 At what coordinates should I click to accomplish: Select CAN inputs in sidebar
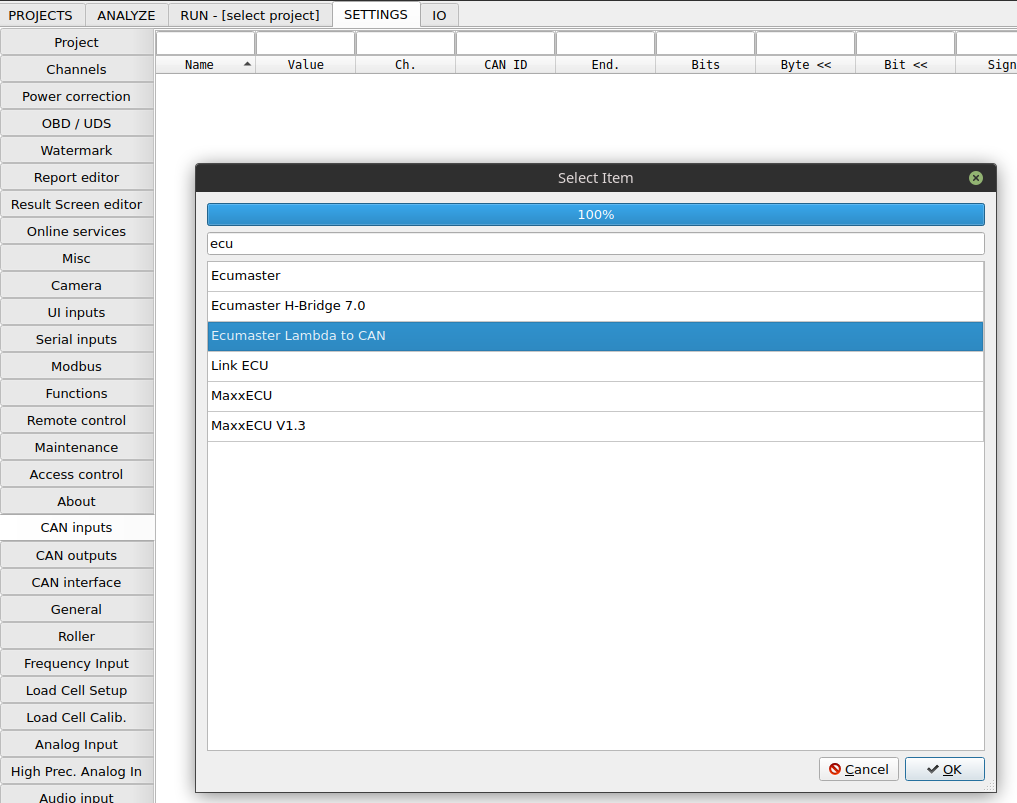pos(77,528)
